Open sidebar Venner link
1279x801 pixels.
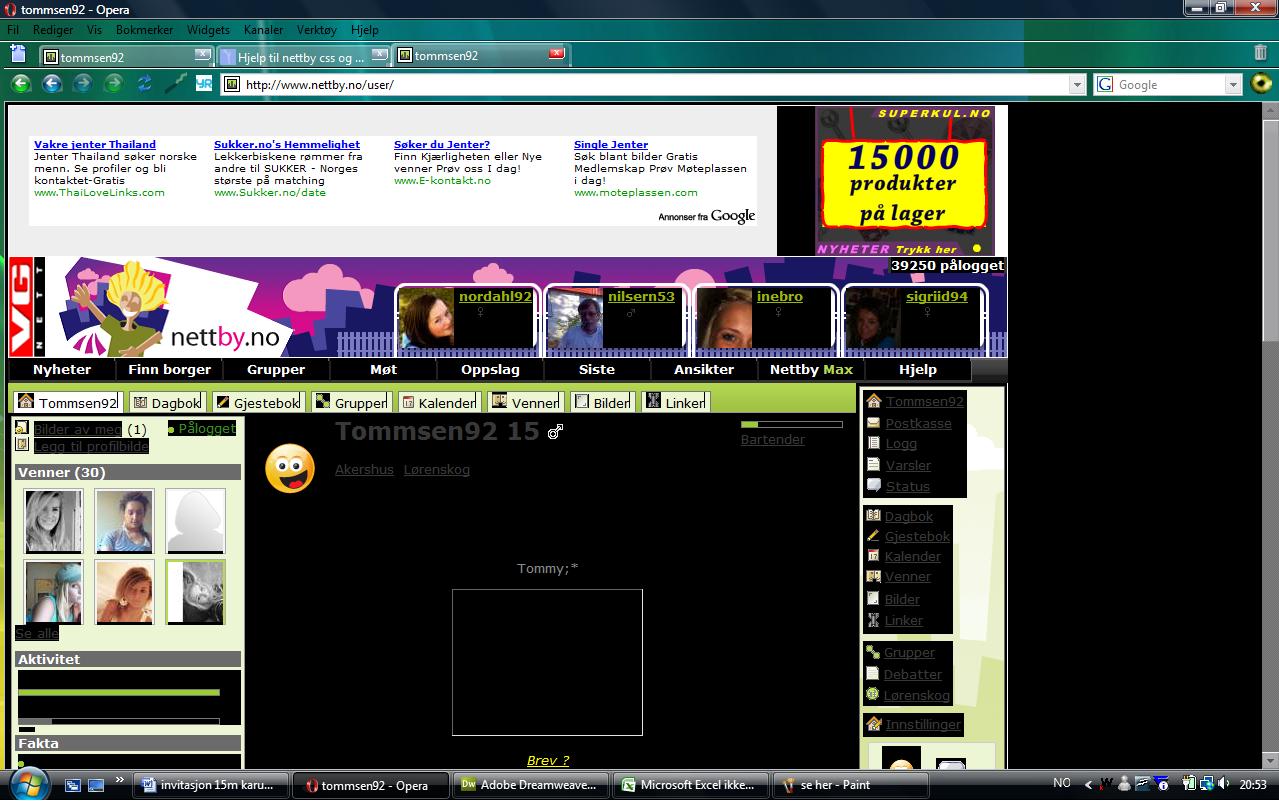pos(907,577)
